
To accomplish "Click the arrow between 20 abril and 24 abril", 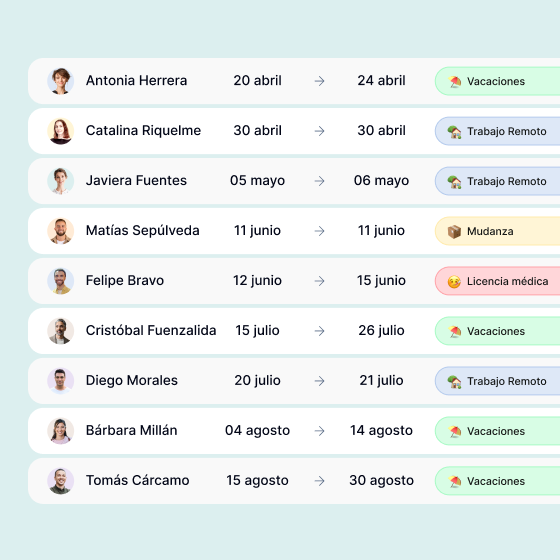I will (x=319, y=81).
